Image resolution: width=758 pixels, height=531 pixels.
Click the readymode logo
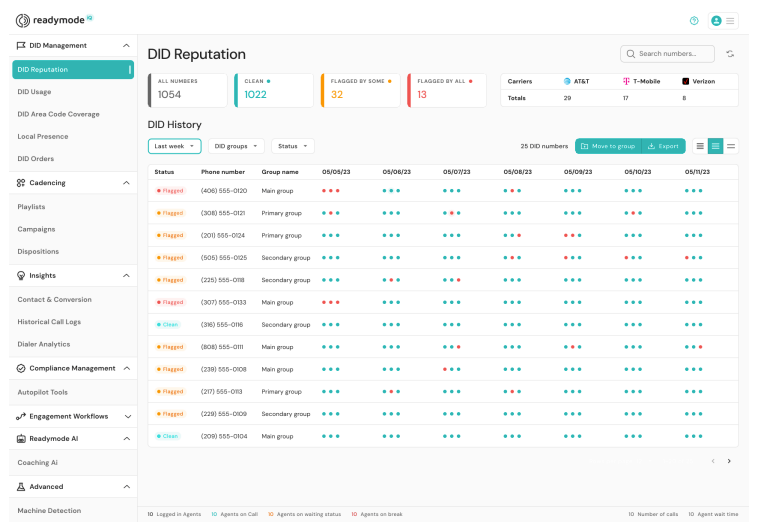click(54, 20)
